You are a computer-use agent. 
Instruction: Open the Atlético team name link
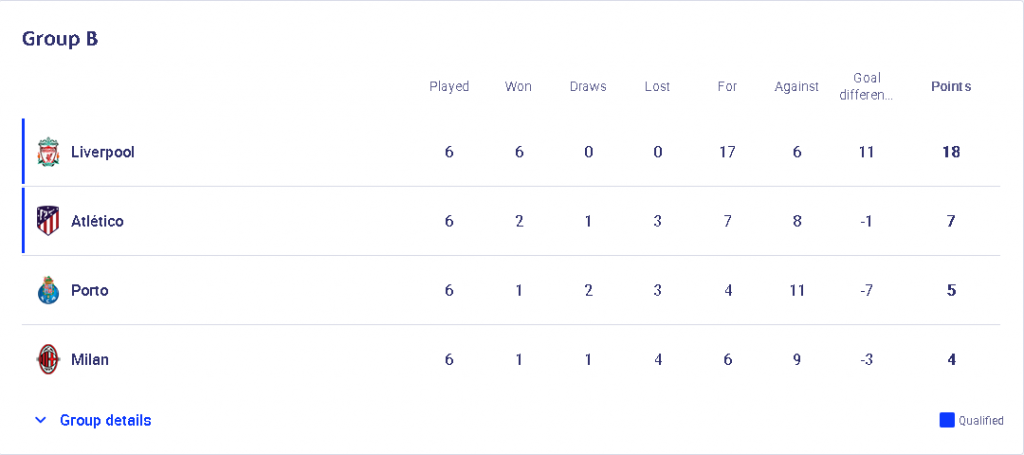tap(97, 221)
